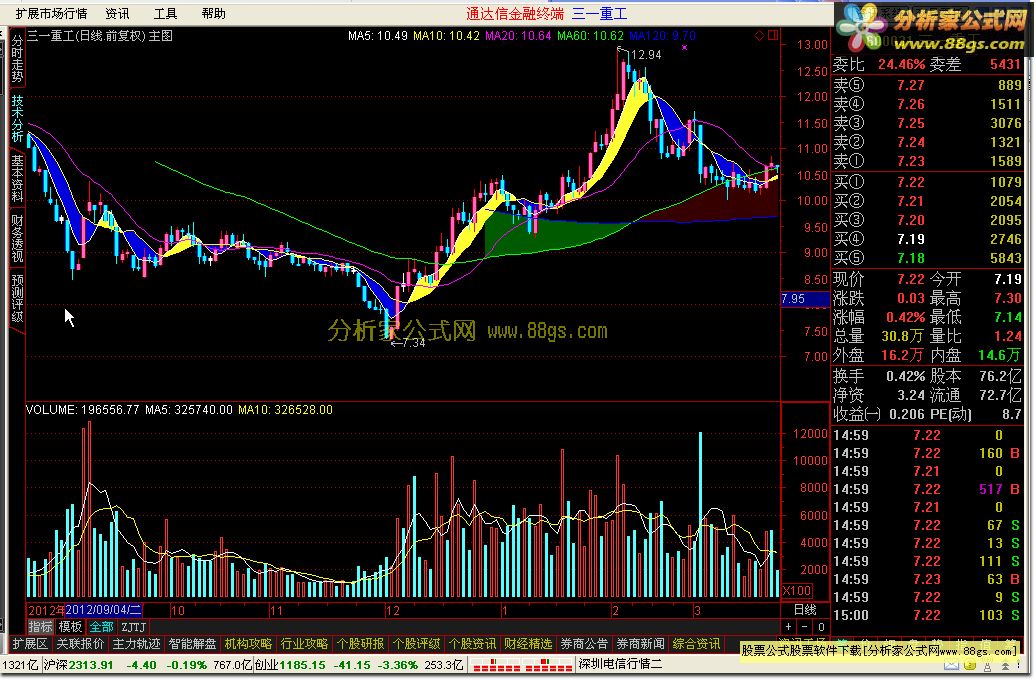Open the 帮助 menu
Screen dimensions: 1036x680
(213, 13)
